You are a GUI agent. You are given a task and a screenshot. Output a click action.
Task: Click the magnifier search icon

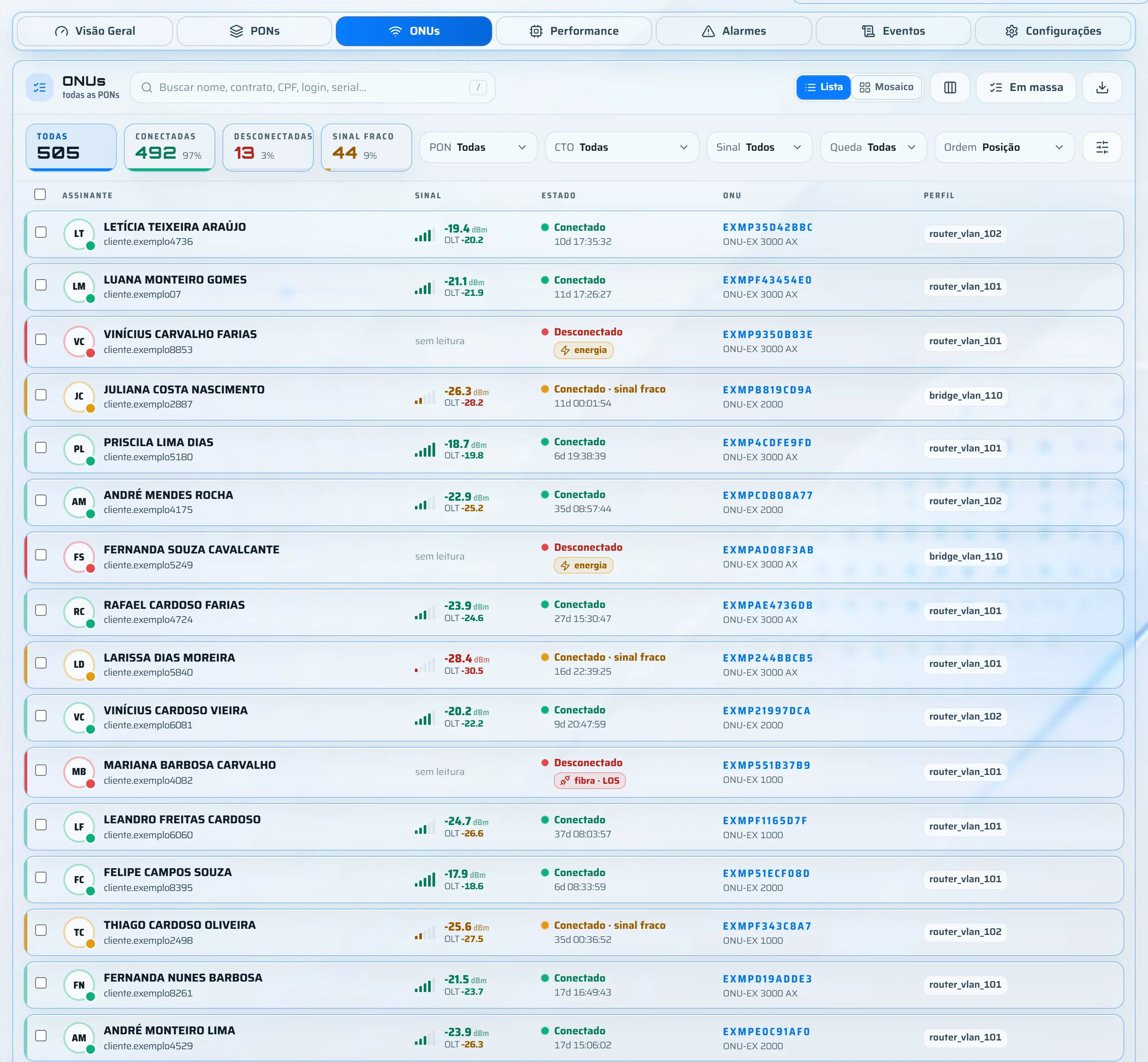(146, 87)
